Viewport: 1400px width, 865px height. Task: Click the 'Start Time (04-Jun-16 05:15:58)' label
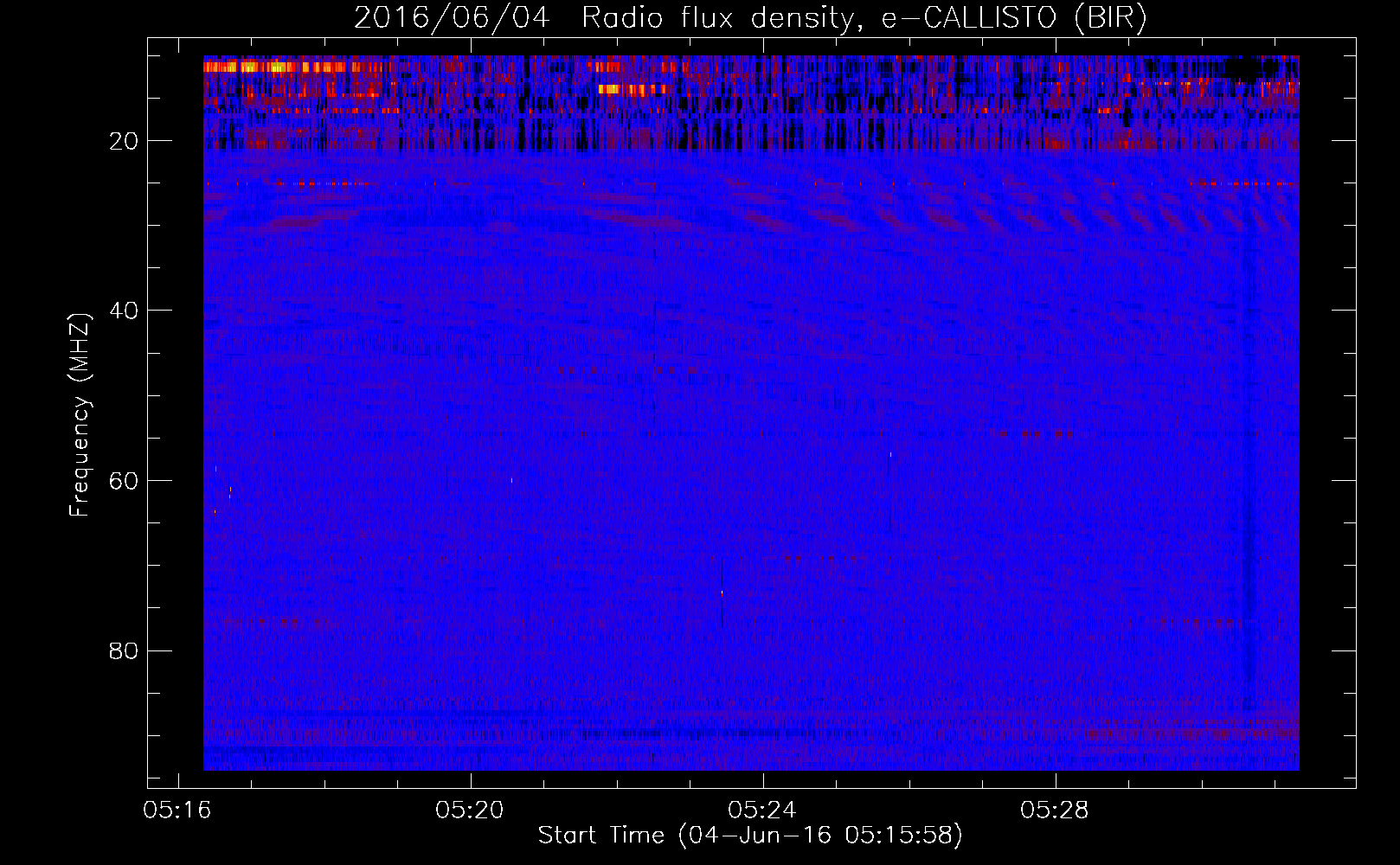click(x=750, y=835)
